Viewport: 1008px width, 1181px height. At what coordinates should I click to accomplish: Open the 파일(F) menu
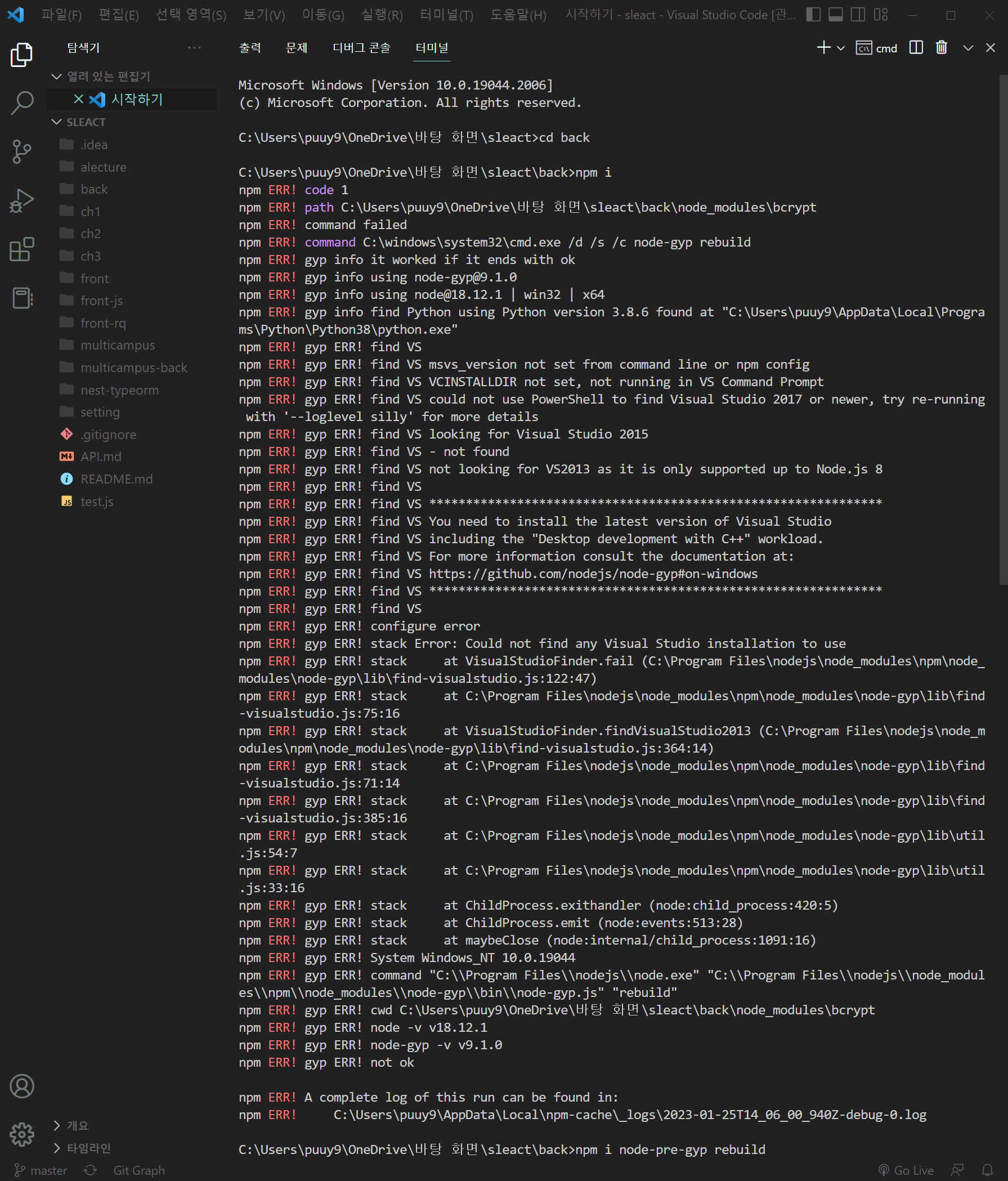[61, 15]
